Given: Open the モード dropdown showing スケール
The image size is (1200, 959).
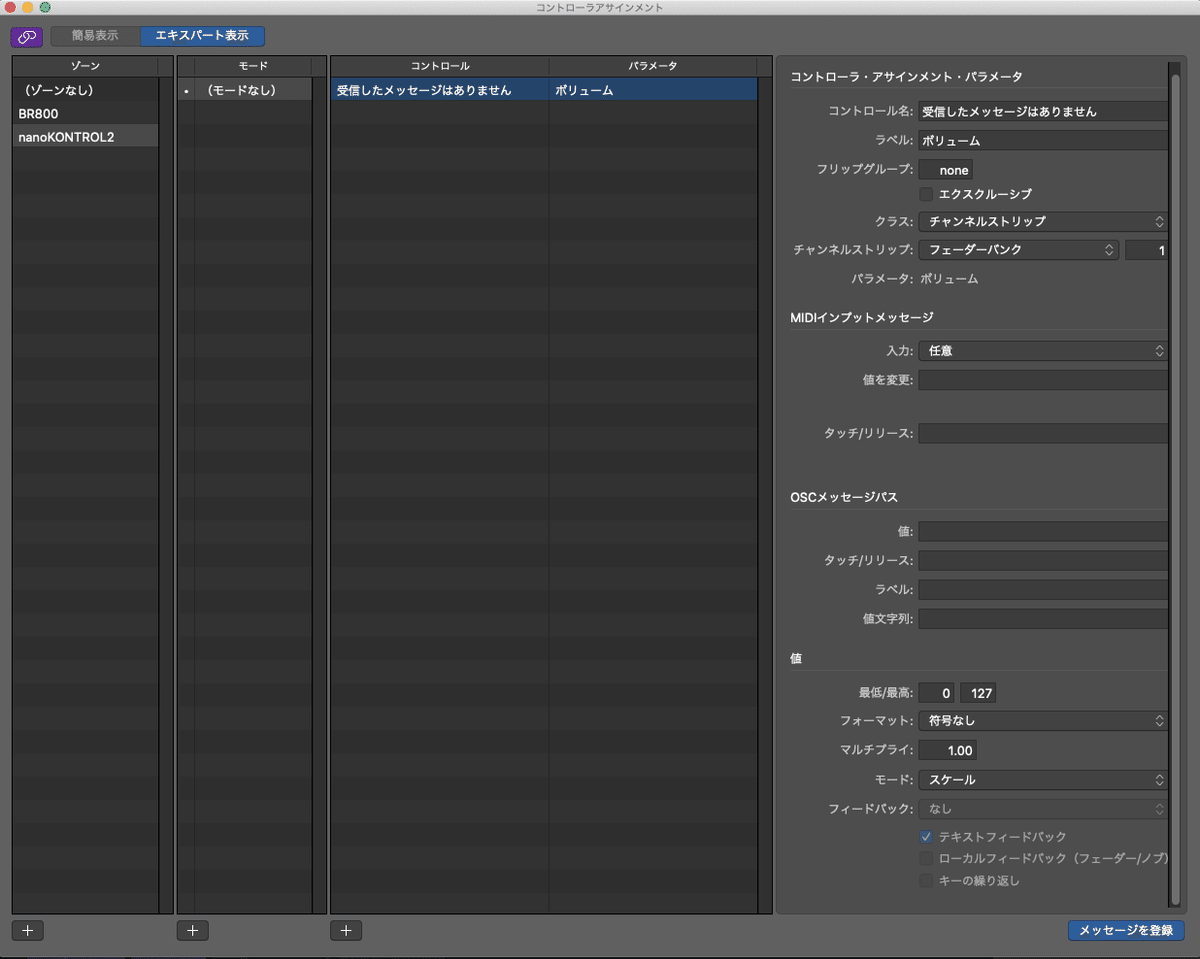Looking at the screenshot, I should [x=1043, y=780].
